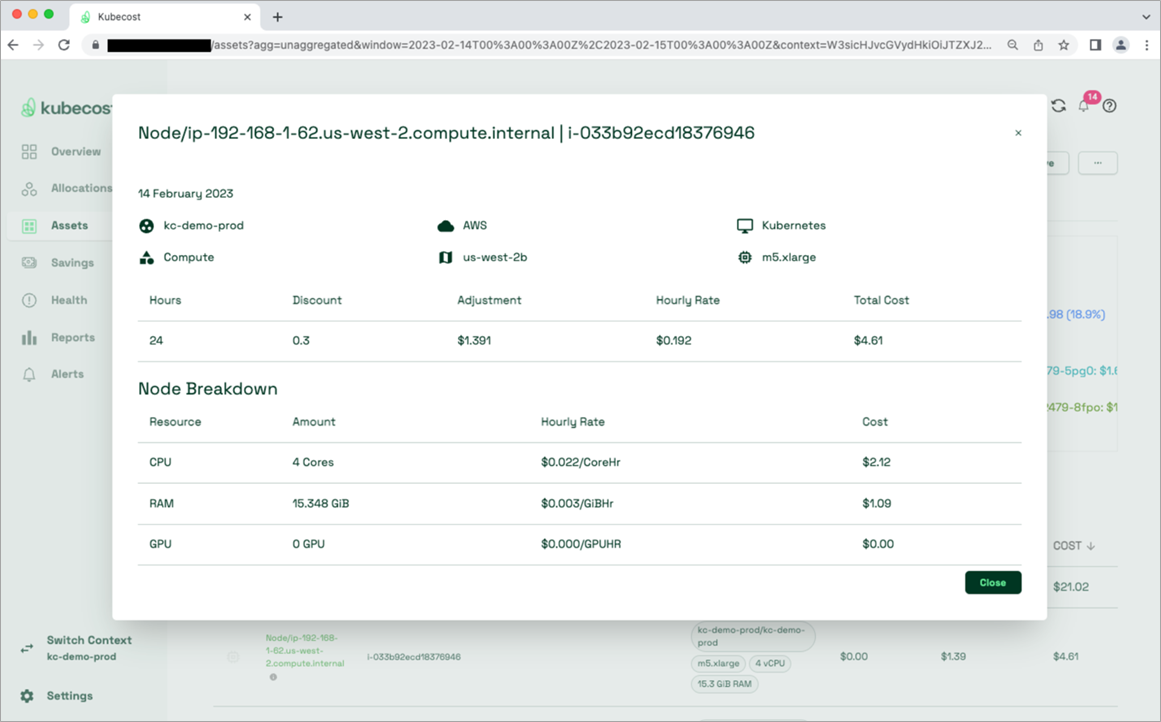Click the Adjustment value $1.391
Image resolution: width=1161 pixels, height=722 pixels.
coord(474,341)
